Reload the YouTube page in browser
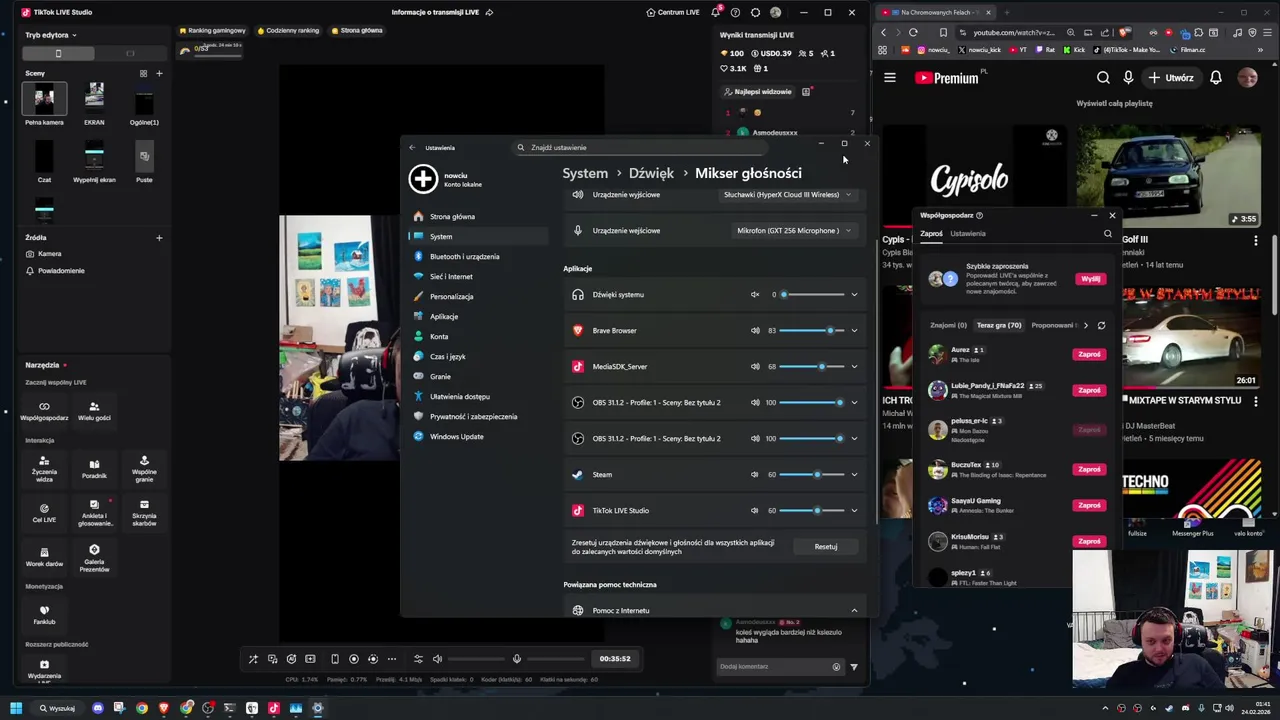The width and height of the screenshot is (1280, 720). click(913, 32)
